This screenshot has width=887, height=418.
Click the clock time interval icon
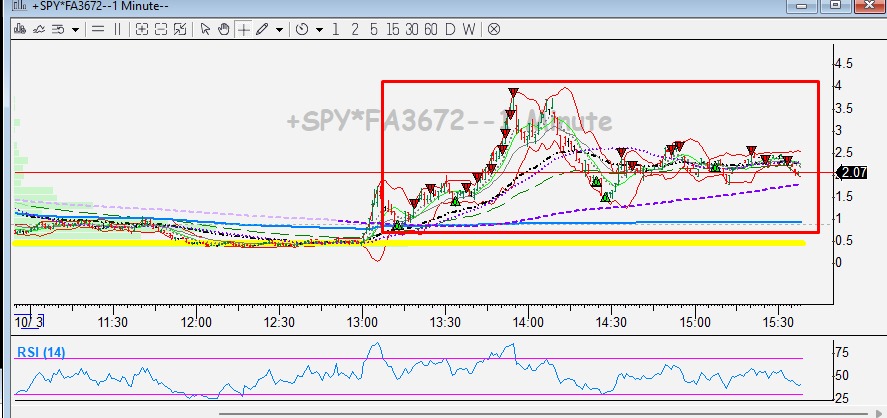tap(302, 29)
